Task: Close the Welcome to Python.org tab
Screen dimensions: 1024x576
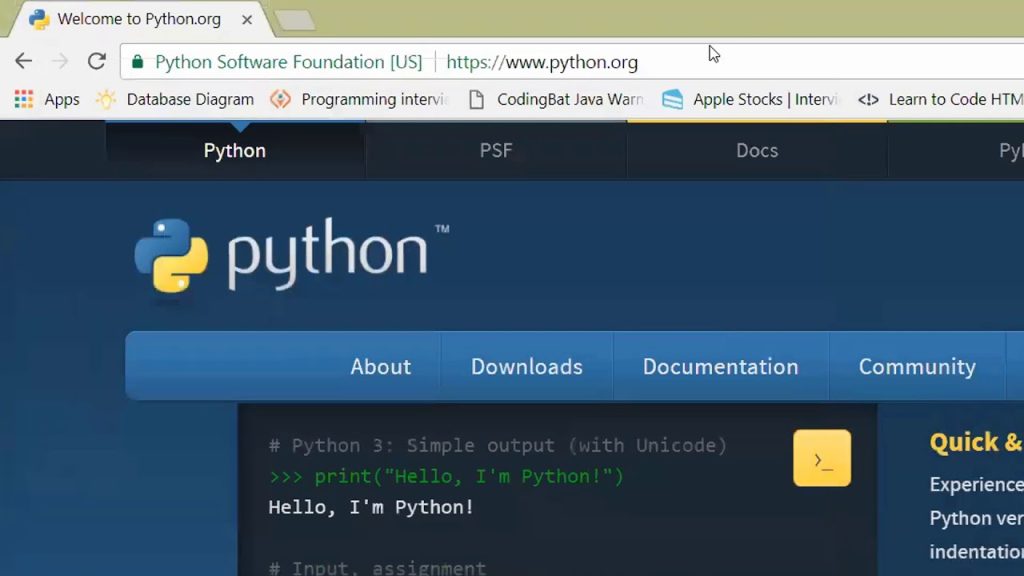Action: click(247, 20)
